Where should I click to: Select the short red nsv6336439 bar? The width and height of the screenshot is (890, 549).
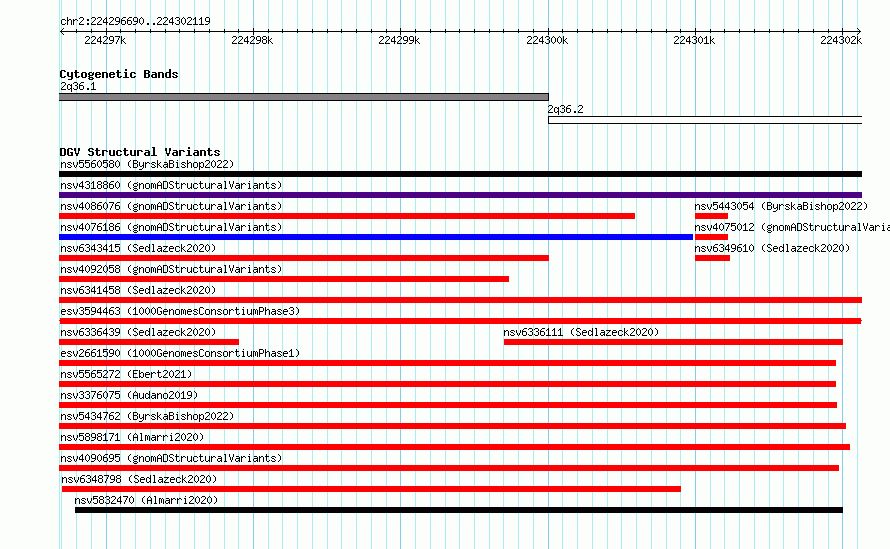[149, 342]
